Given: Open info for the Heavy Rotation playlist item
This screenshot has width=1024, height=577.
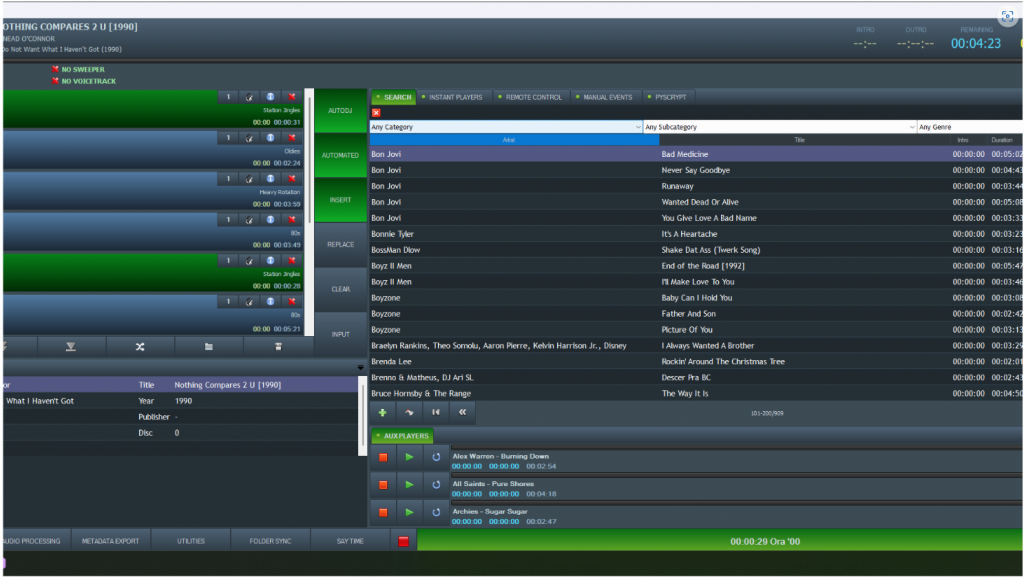Looking at the screenshot, I should tap(270, 179).
